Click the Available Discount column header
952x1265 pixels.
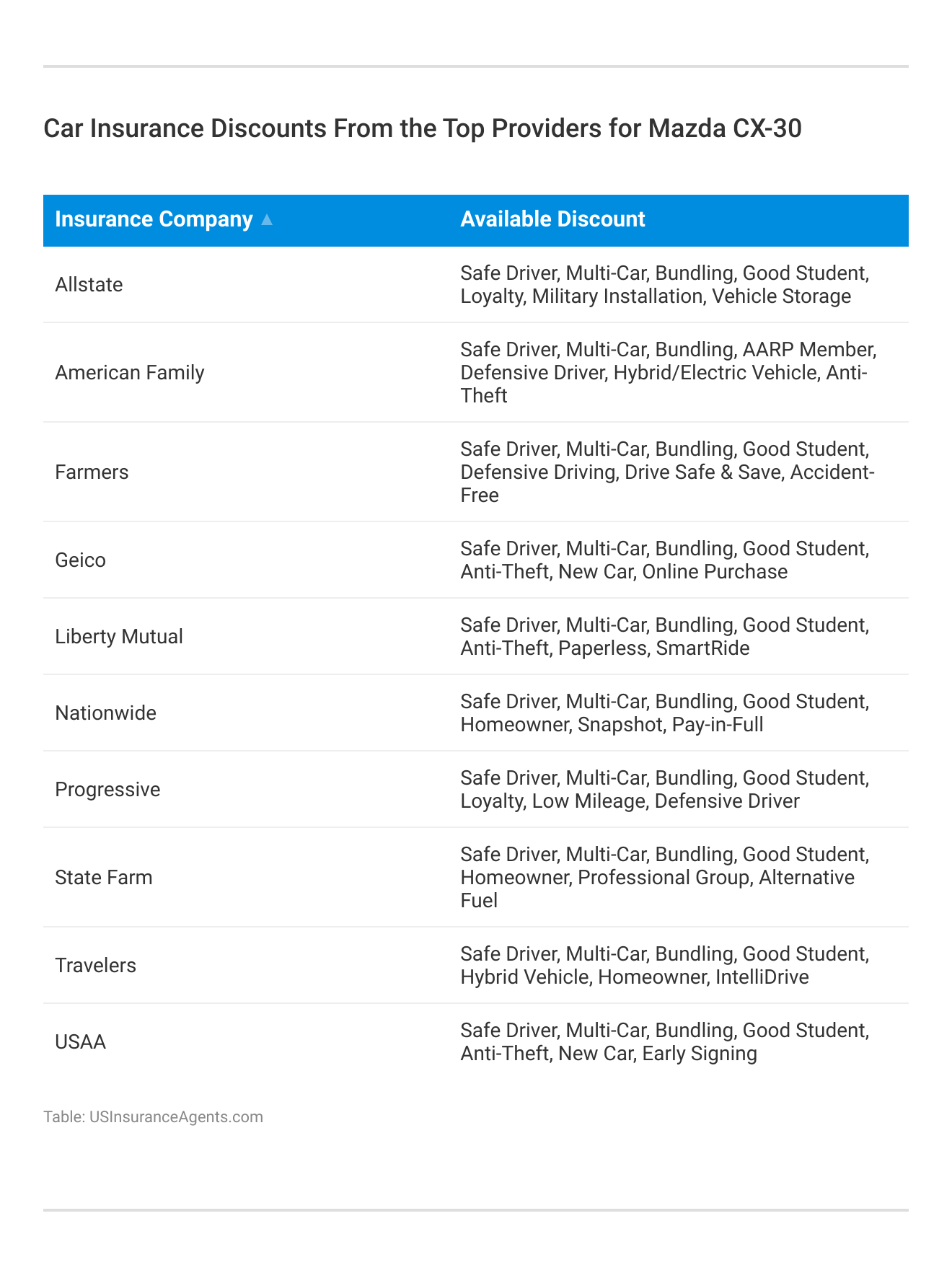pos(552,219)
